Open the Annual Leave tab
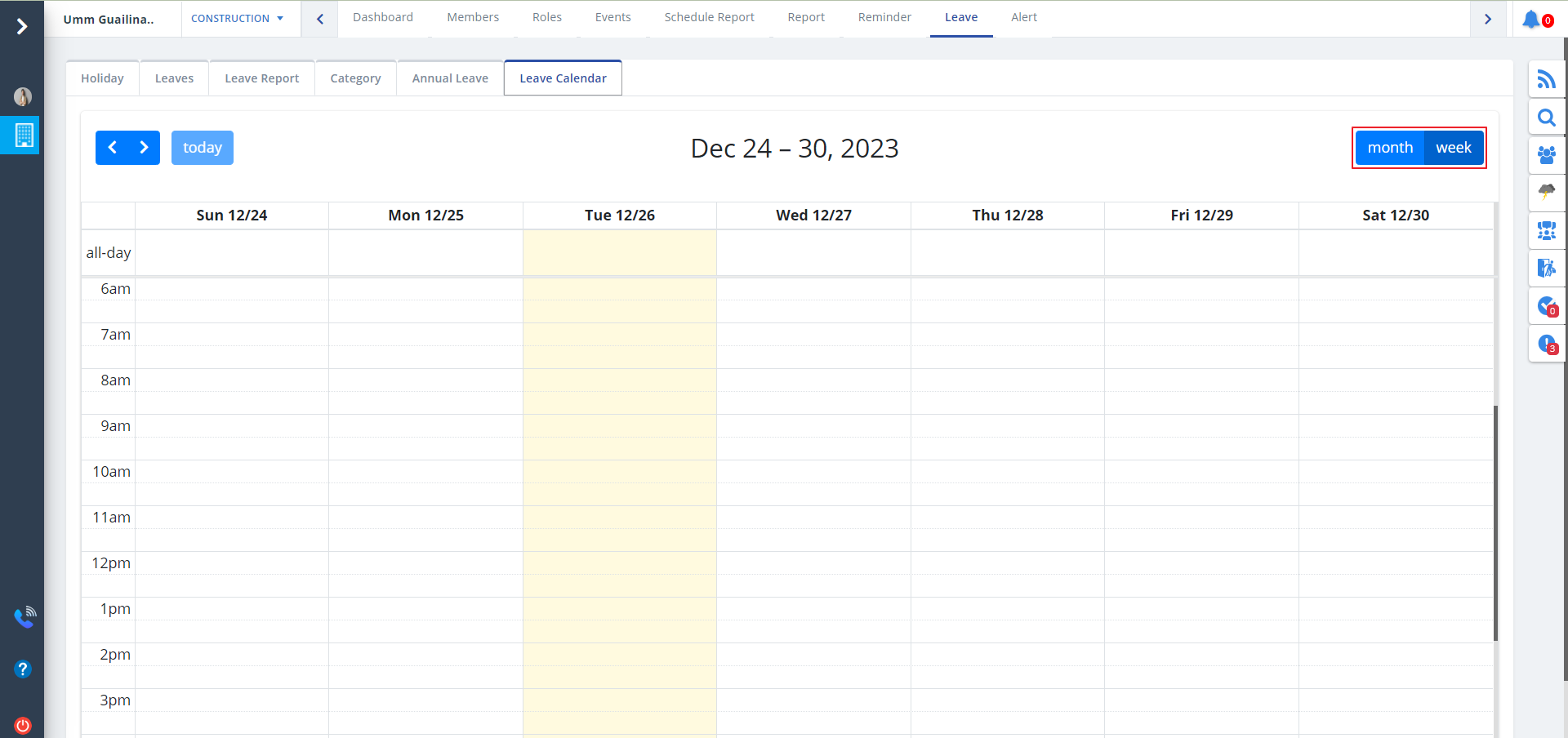This screenshot has height=738, width=1568. (450, 78)
